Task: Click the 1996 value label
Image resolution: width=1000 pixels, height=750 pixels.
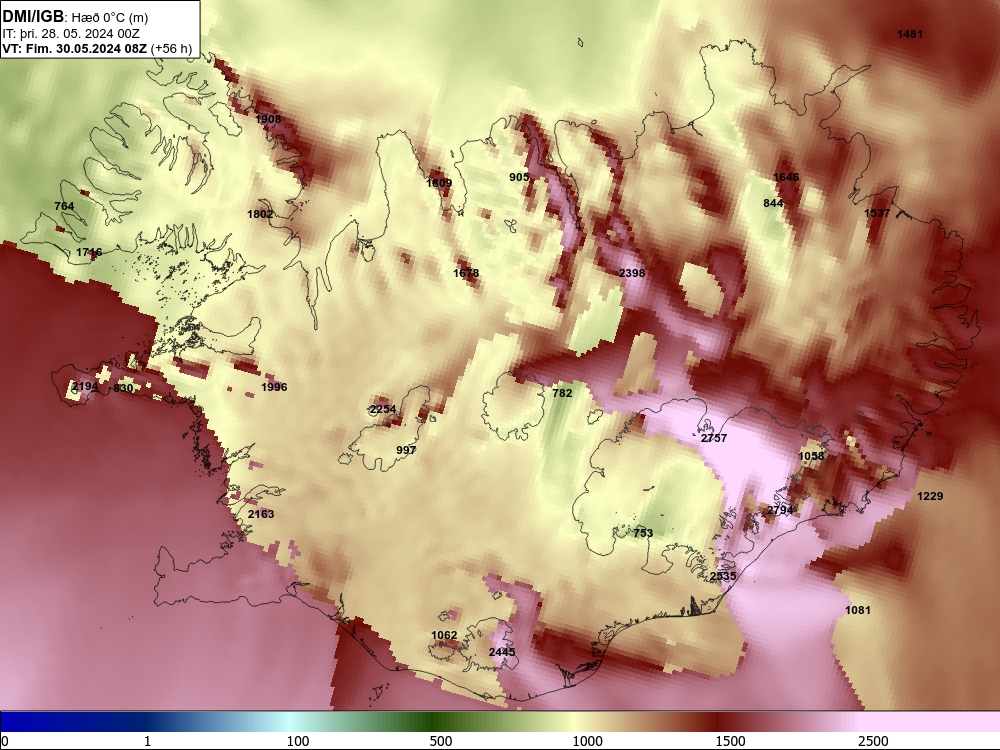Action: [274, 387]
